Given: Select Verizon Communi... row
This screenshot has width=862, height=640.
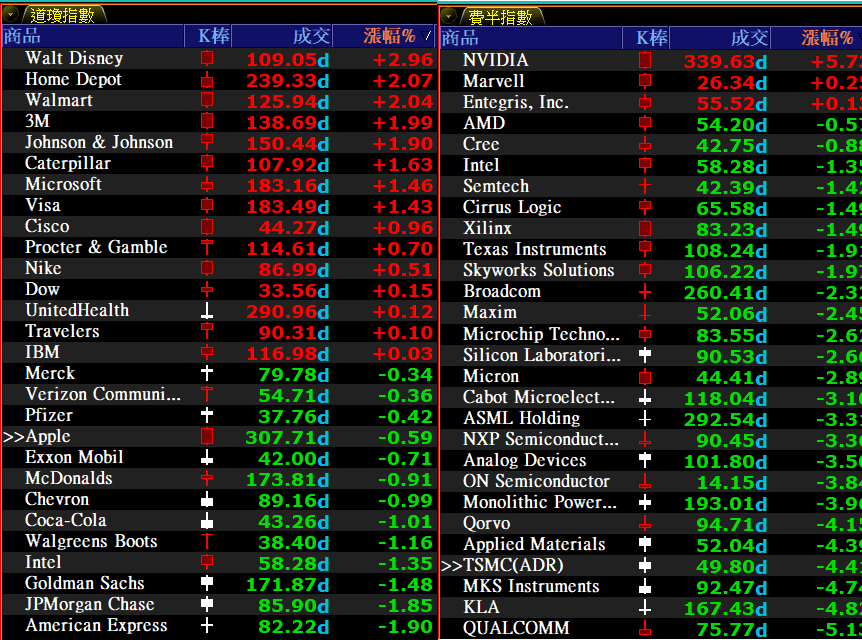Looking at the screenshot, I should pyautogui.click(x=219, y=394).
